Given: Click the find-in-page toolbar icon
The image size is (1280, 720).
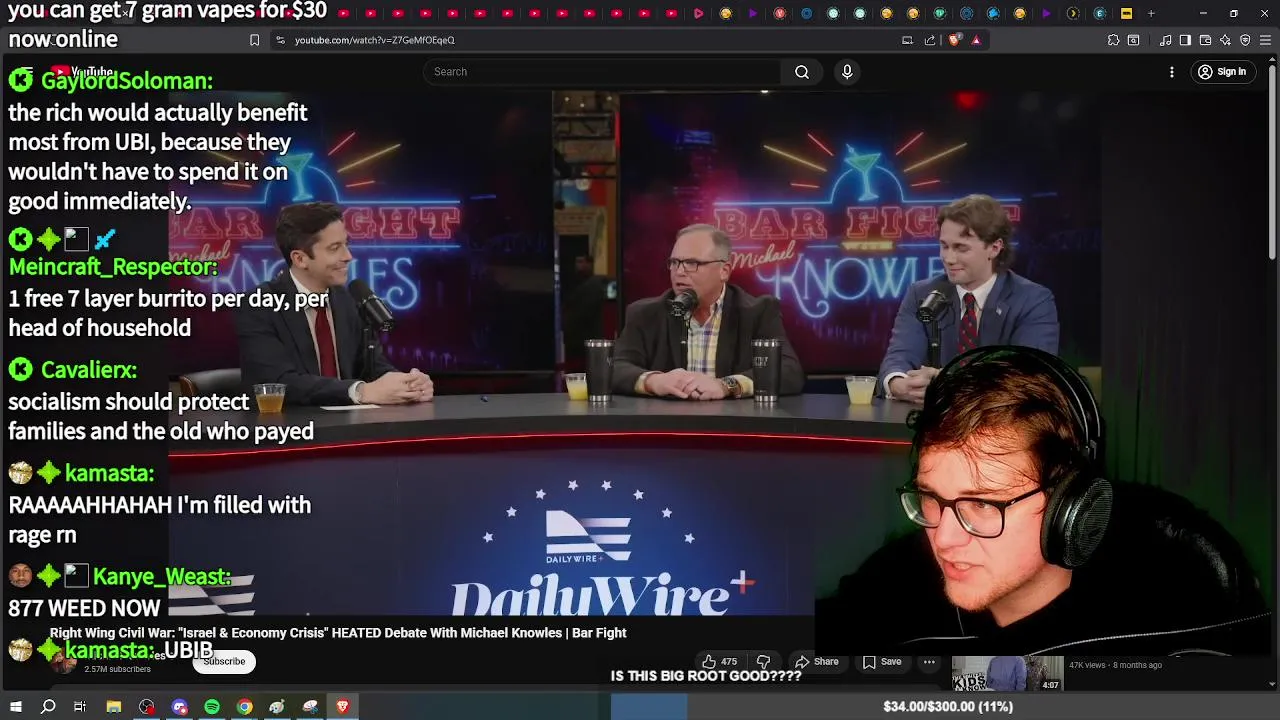Looking at the screenshot, I should point(1133,40).
